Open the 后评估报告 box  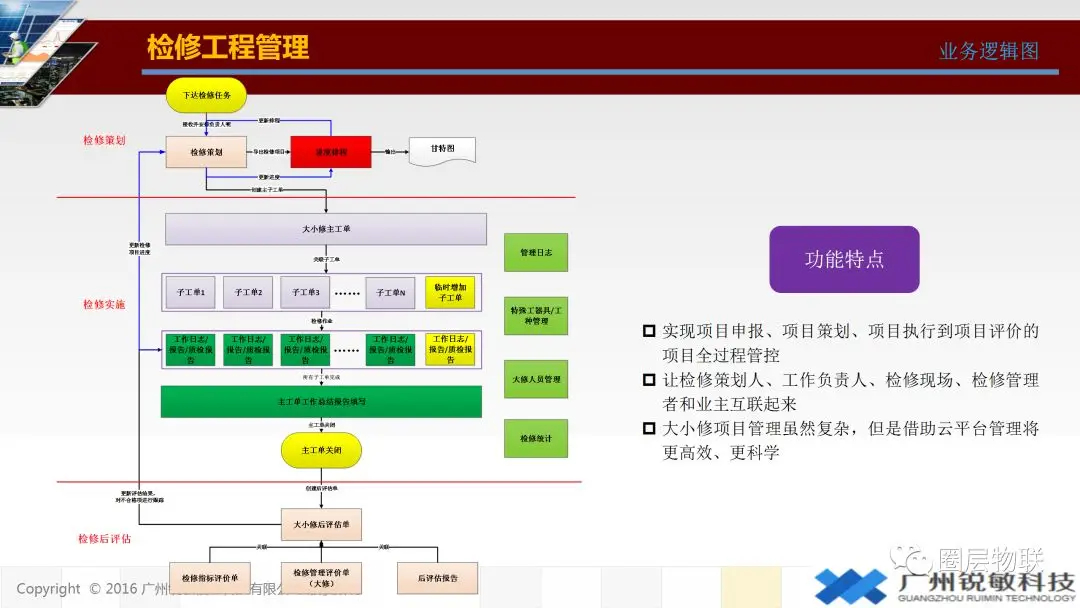click(437, 578)
